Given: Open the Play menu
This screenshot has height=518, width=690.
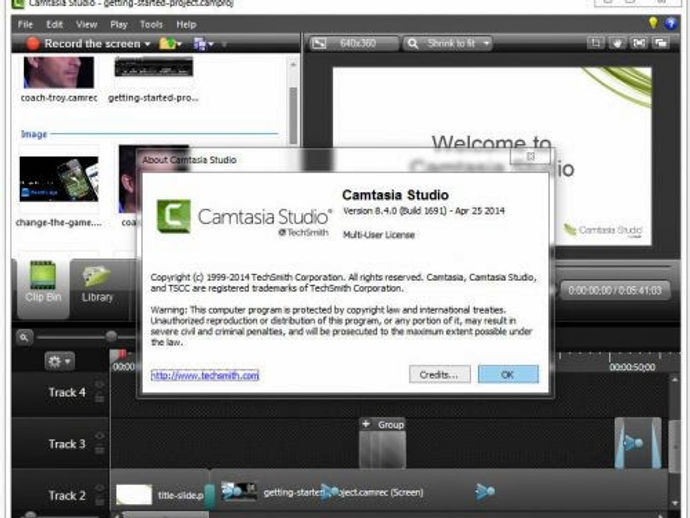Looking at the screenshot, I should click(x=118, y=25).
